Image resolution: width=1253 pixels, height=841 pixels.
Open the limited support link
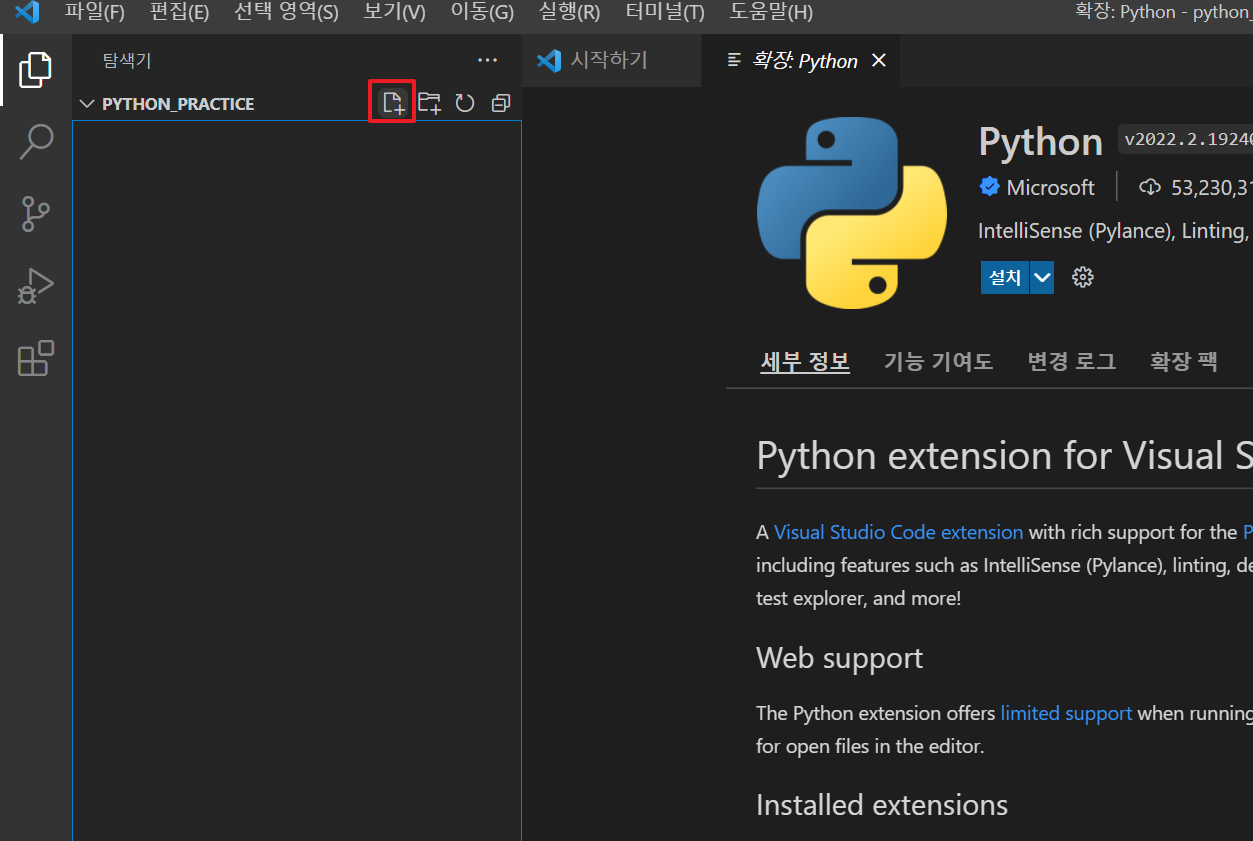point(1066,713)
